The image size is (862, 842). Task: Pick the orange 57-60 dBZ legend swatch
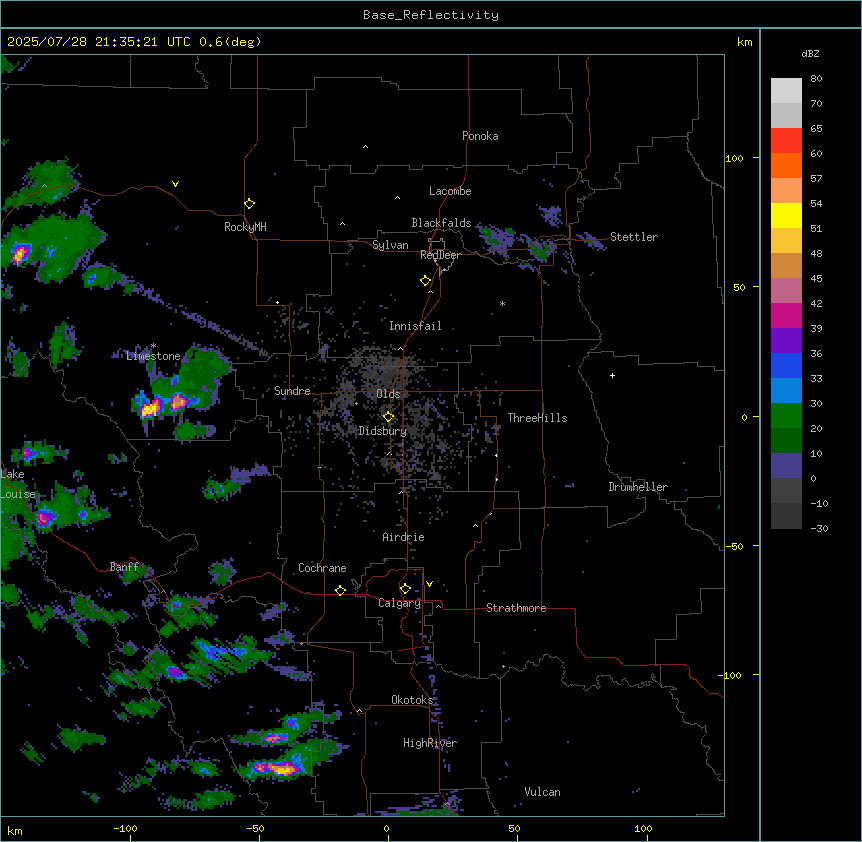(786, 165)
